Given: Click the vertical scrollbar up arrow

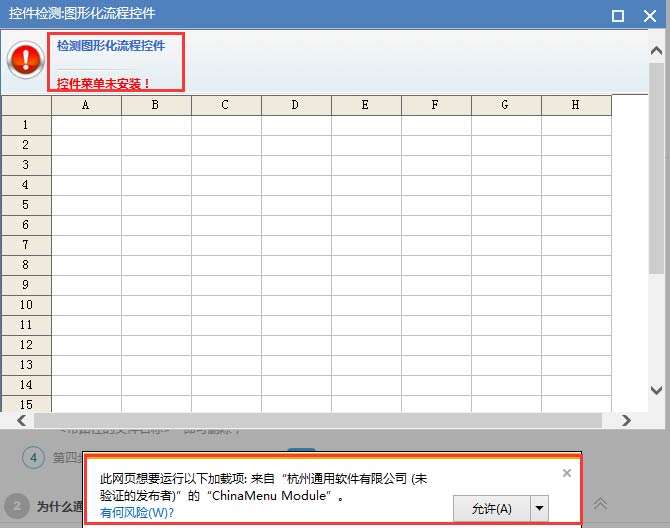Looking at the screenshot, I should 657,50.
